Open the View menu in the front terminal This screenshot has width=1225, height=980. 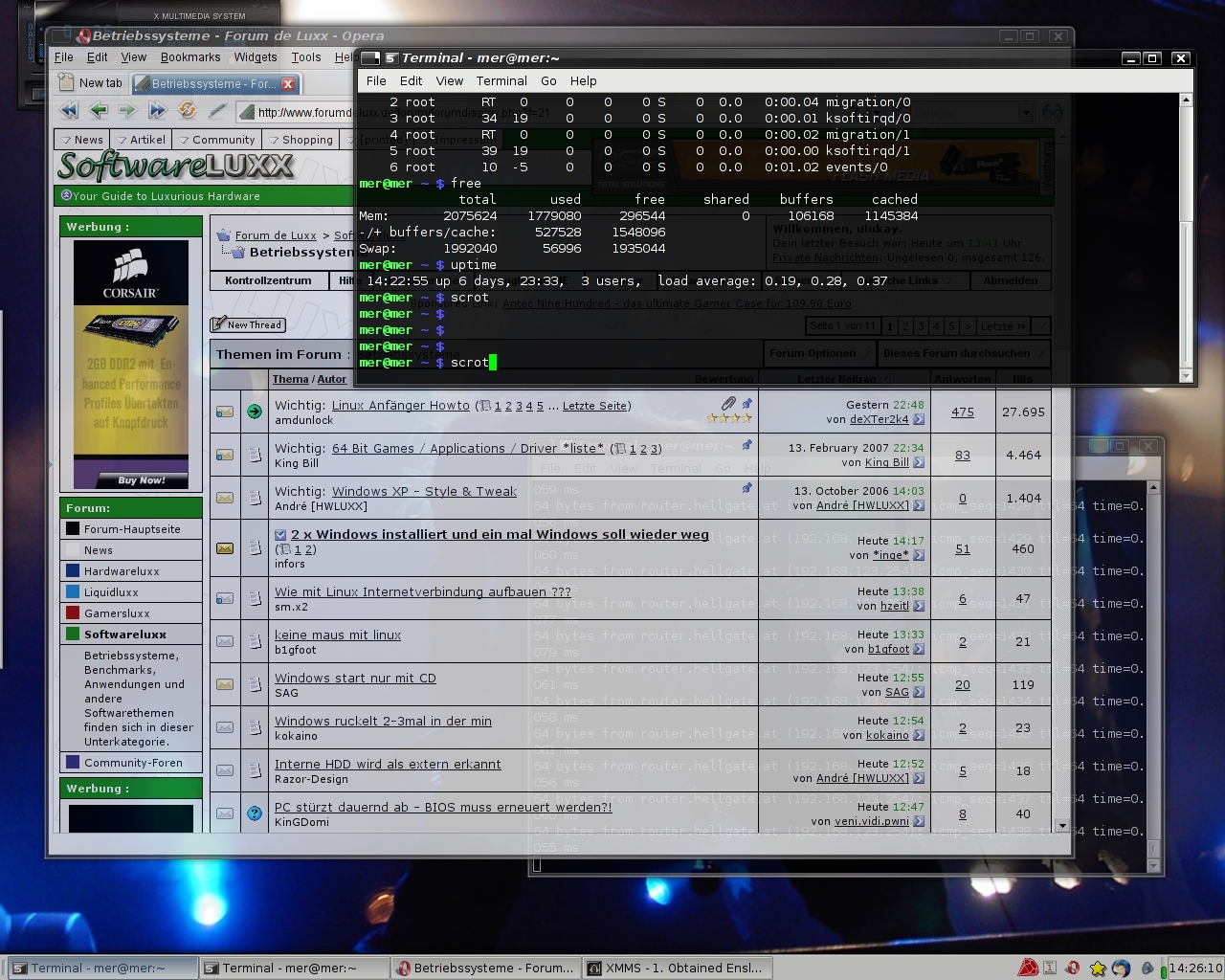450,81
